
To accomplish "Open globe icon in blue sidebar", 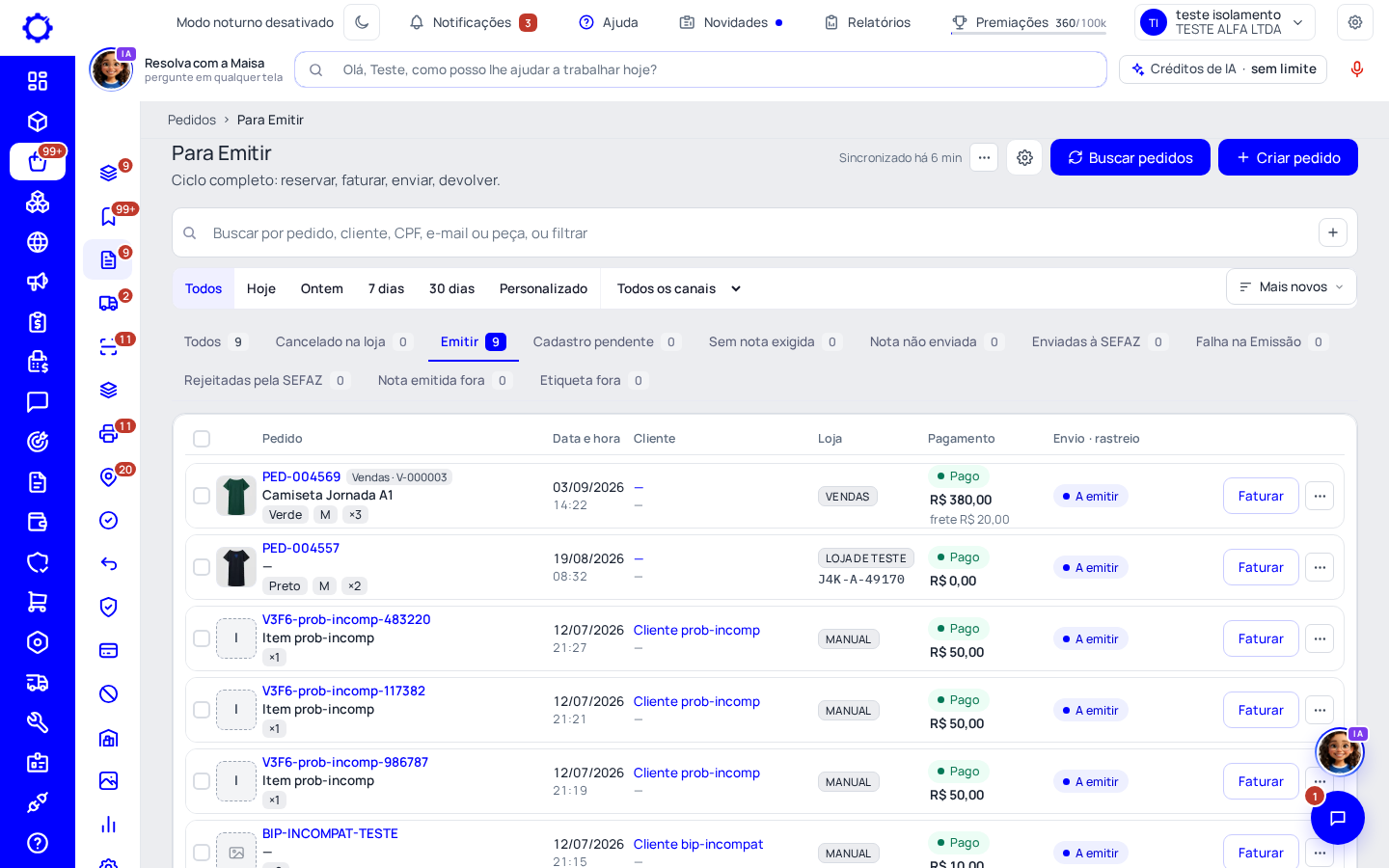I will click(38, 242).
